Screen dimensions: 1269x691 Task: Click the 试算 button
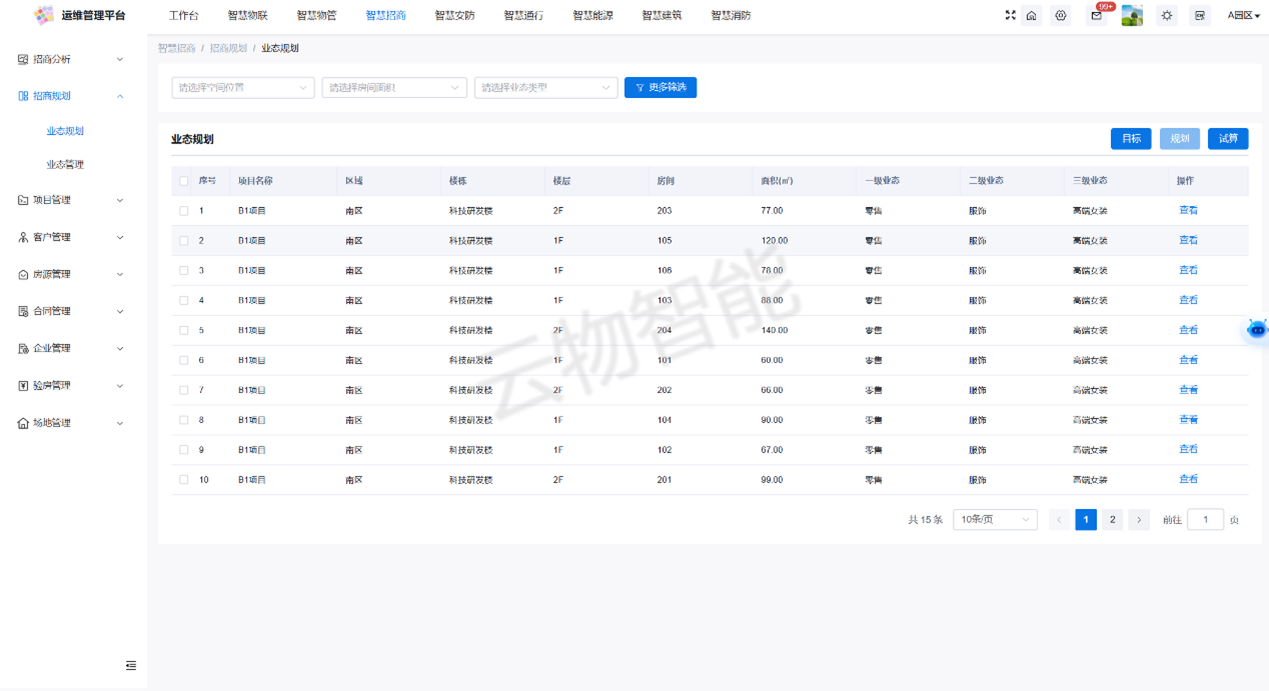click(1228, 139)
